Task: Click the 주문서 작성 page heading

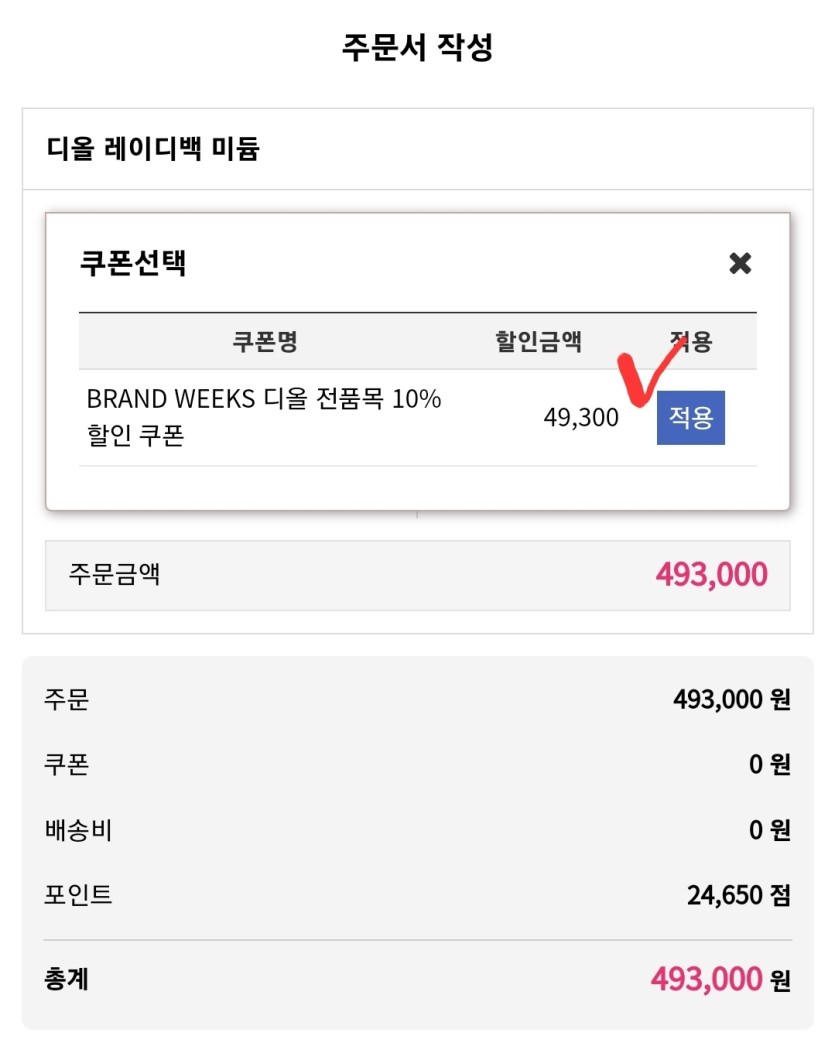Action: pos(417,47)
